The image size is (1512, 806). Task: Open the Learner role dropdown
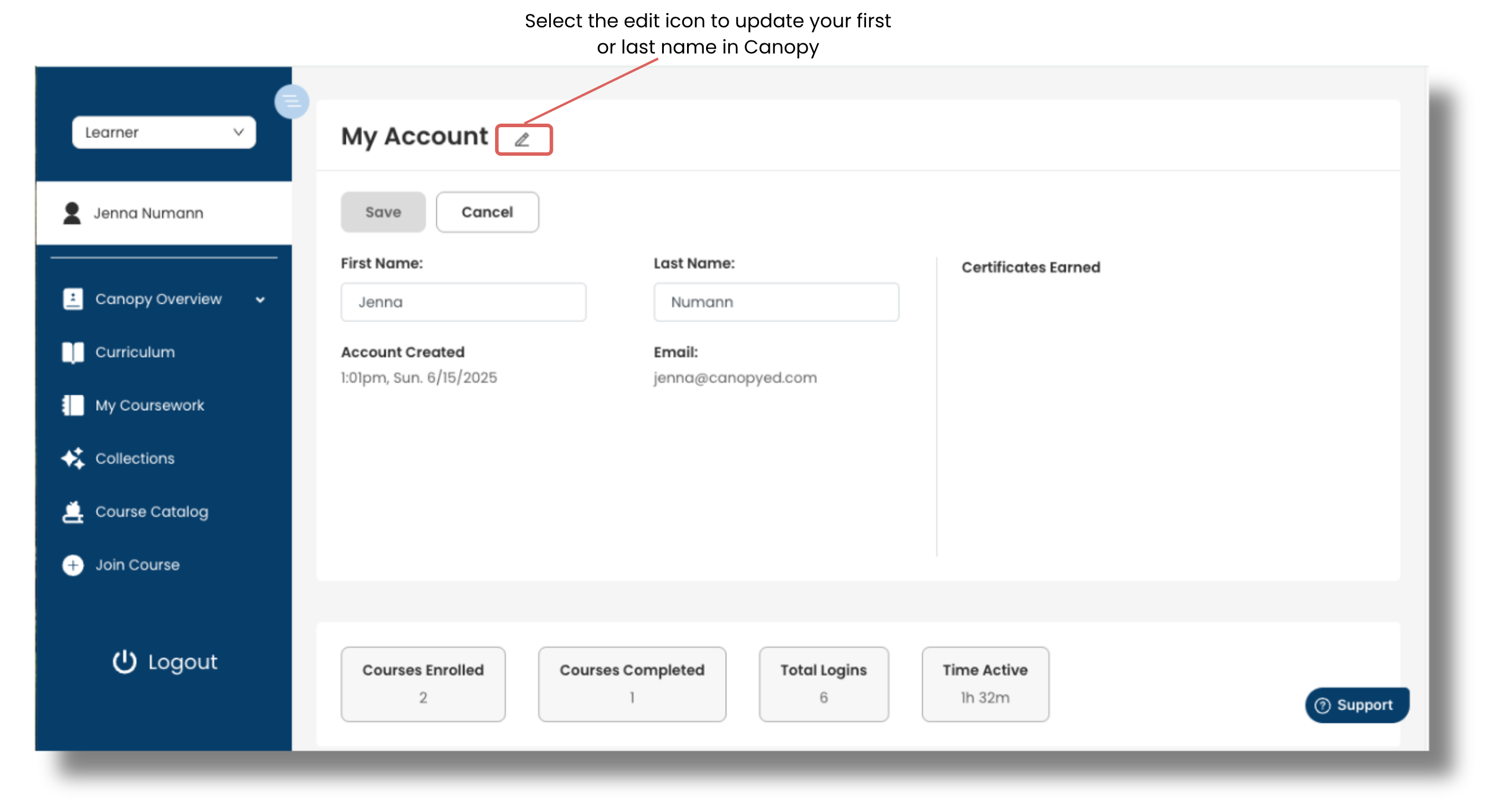point(163,132)
